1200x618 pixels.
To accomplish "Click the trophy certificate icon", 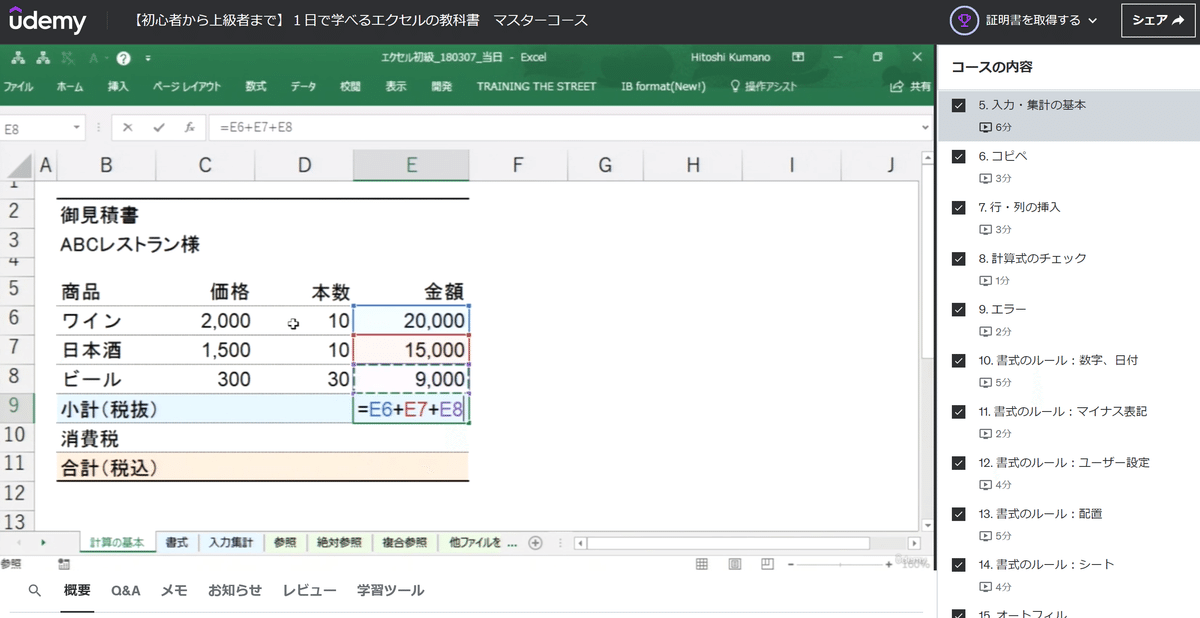I will (x=965, y=20).
